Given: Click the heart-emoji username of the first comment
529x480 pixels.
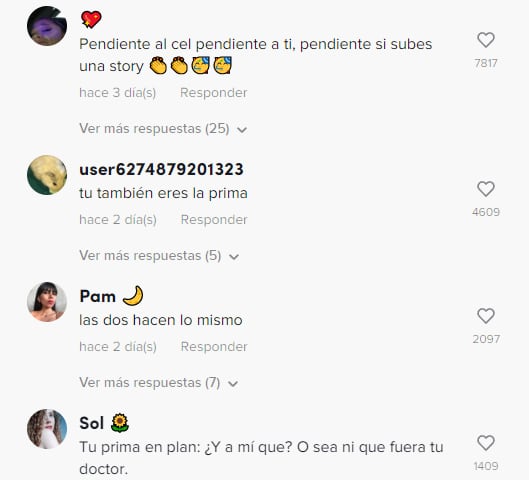Looking at the screenshot, I should [x=91, y=19].
